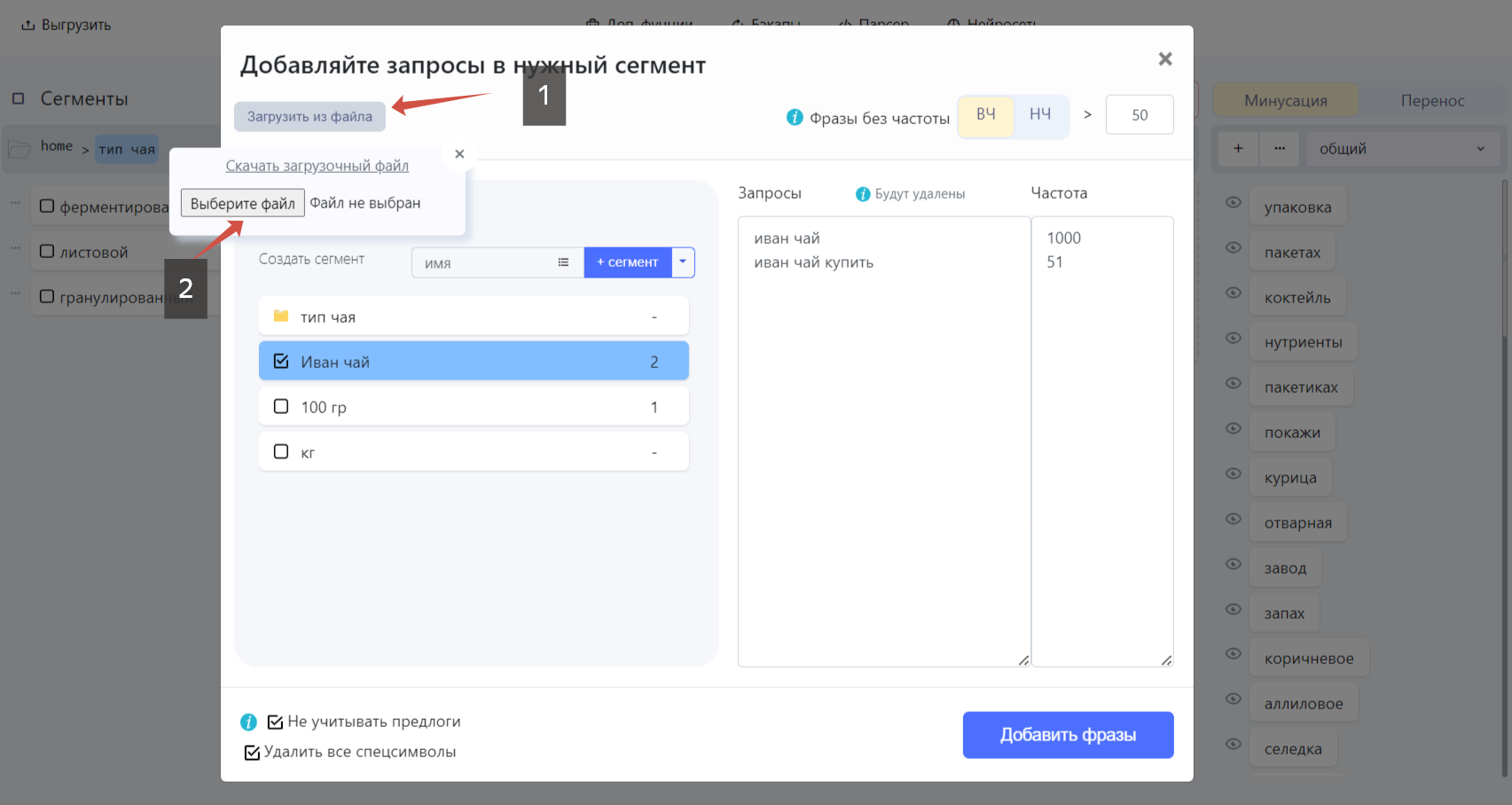Click the 'Загрузить из файла' button
Viewport: 1512px width, 805px height.
[309, 116]
